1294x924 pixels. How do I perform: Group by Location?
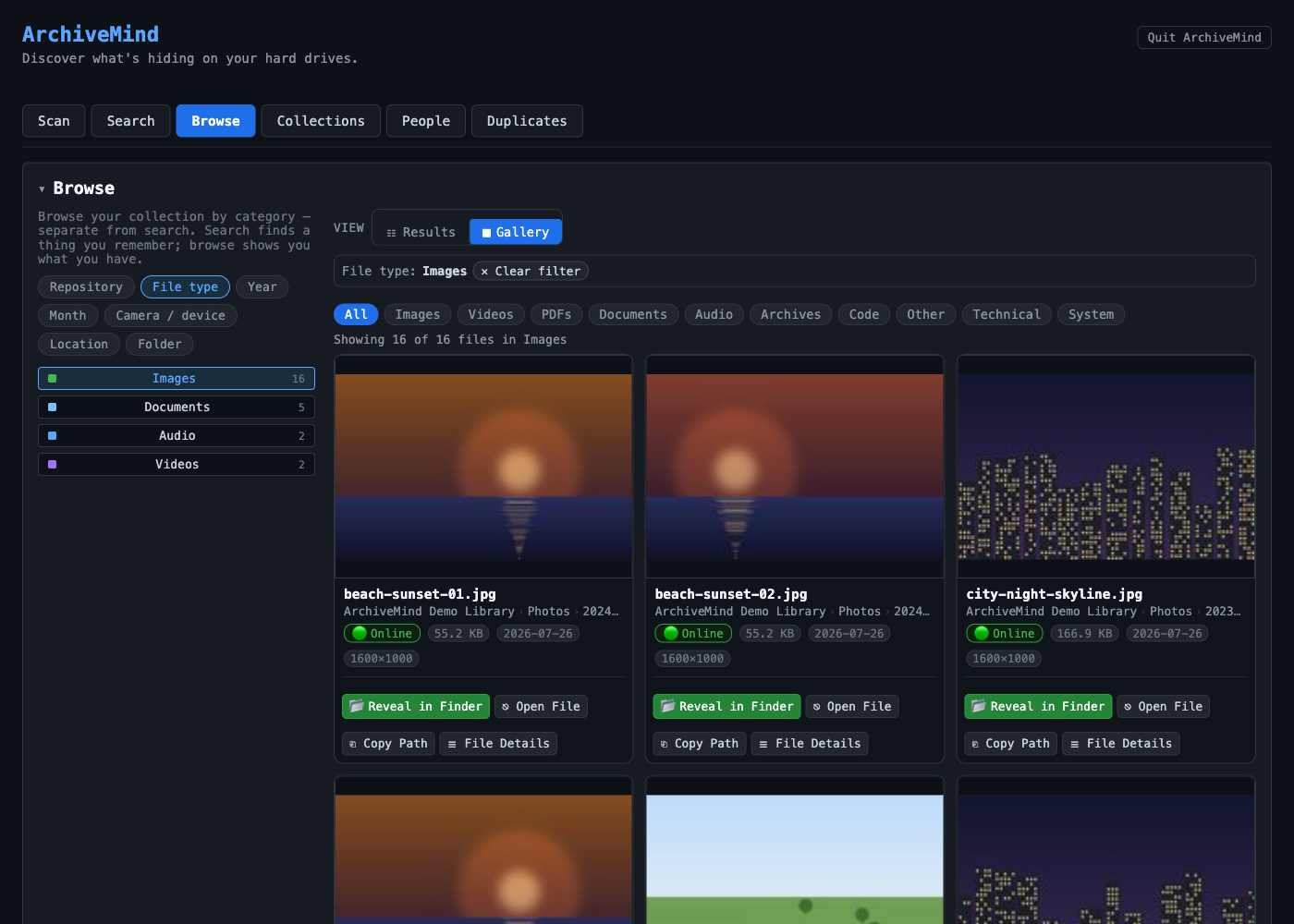click(79, 345)
